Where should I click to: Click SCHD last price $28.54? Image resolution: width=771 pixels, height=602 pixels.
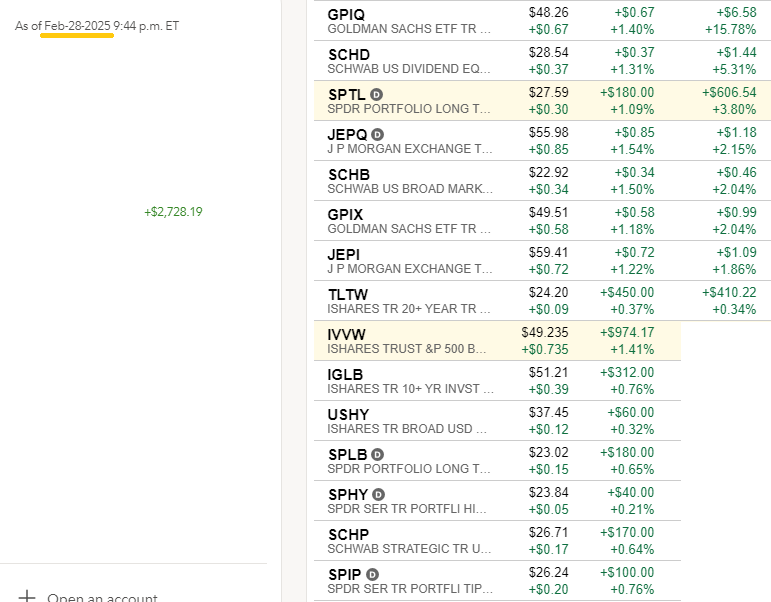click(548, 52)
